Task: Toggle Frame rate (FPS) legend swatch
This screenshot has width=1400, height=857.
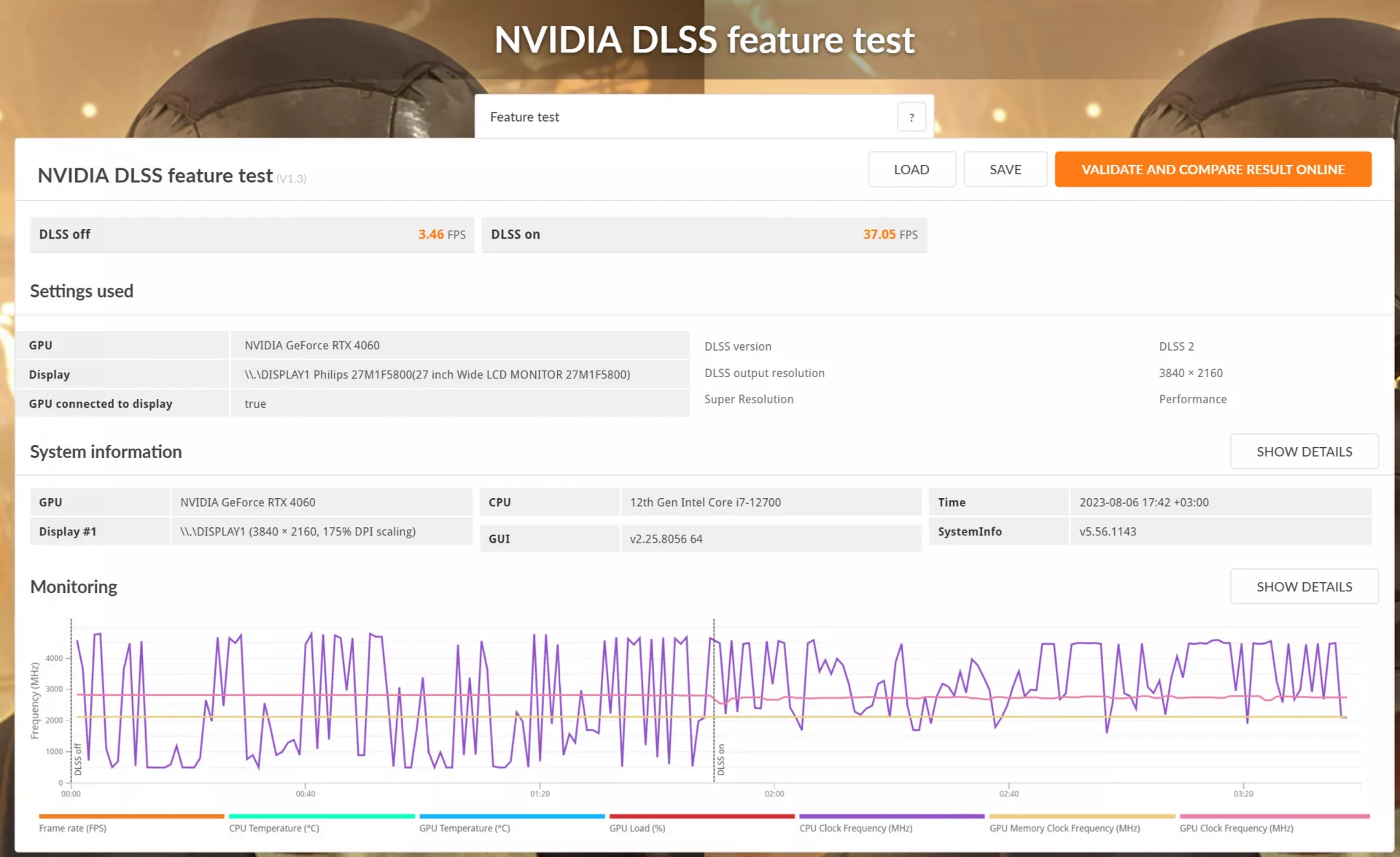Action: [x=131, y=816]
